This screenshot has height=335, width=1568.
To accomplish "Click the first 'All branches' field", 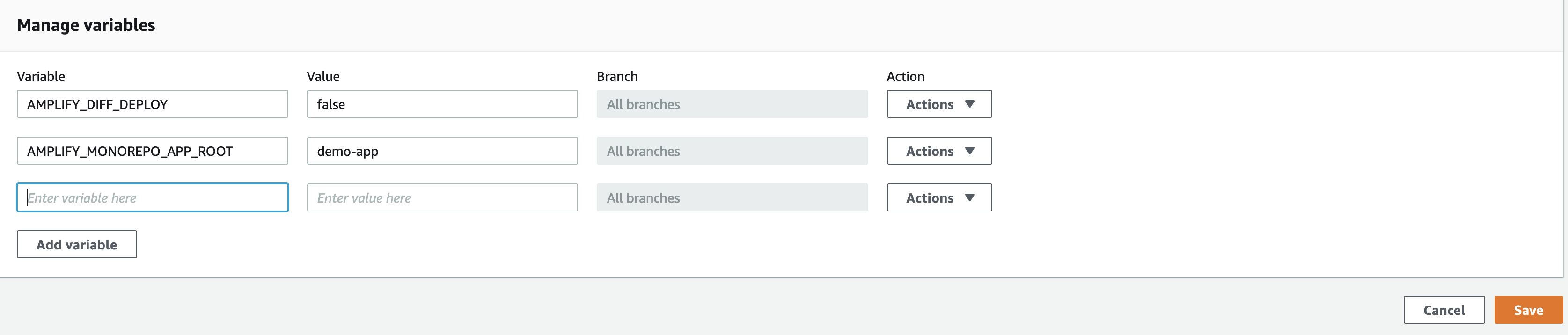I will [x=732, y=104].
